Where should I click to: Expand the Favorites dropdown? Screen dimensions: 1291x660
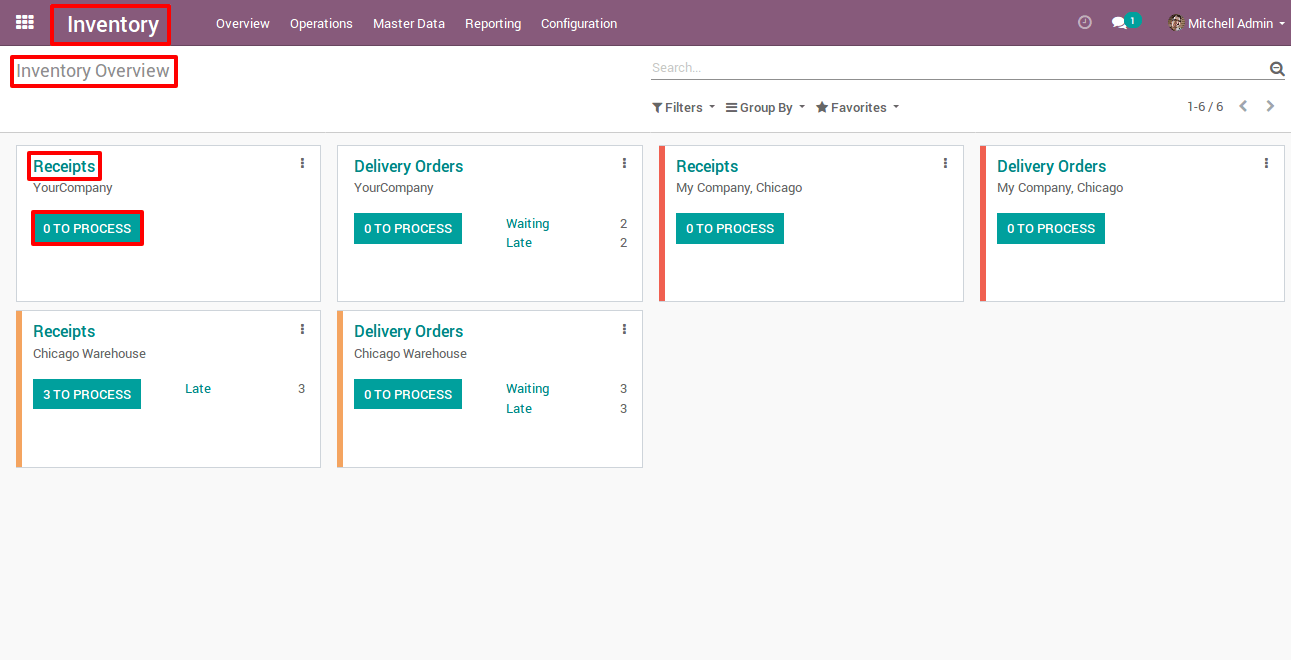pyautogui.click(x=857, y=107)
